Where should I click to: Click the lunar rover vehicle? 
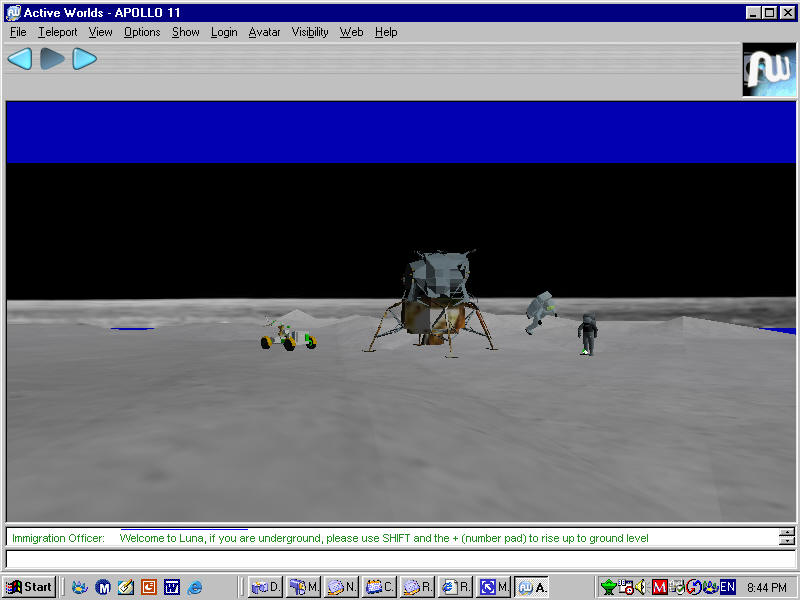click(288, 334)
